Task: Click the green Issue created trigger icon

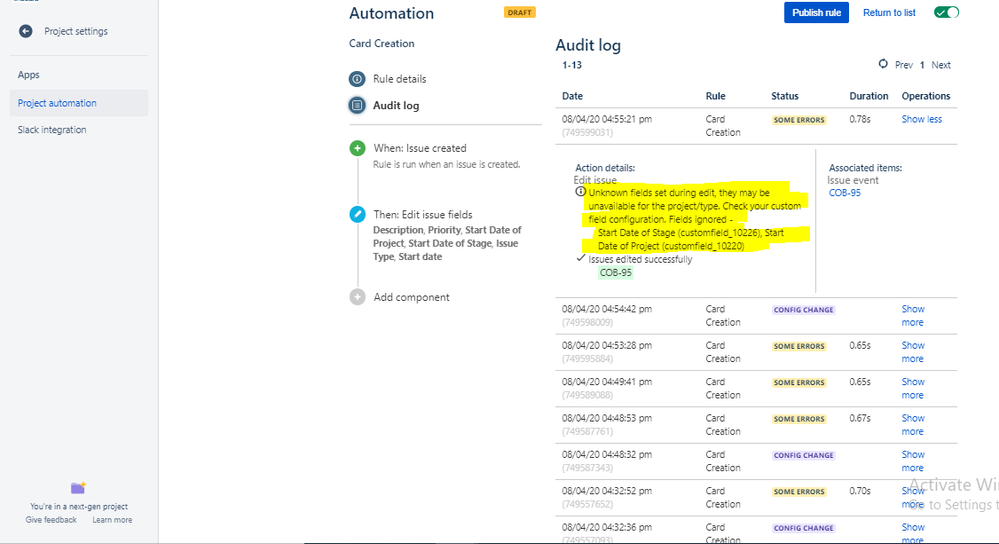Action: (x=357, y=148)
